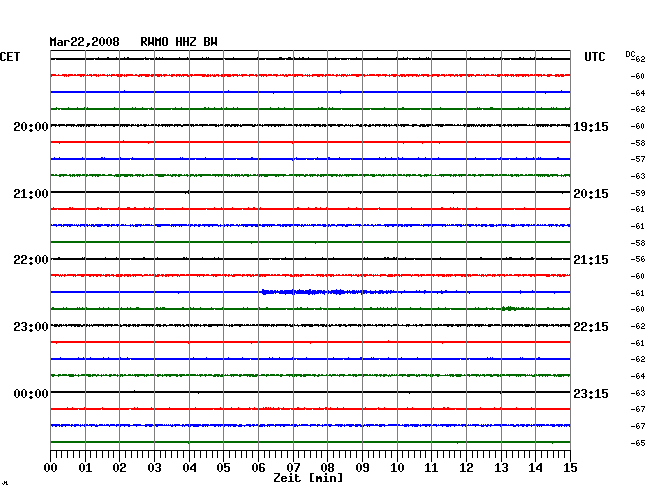Screen dimensions: 650x494
Task: Select the station label RWMO HHZ BW
Action: pyautogui.click(x=179, y=42)
